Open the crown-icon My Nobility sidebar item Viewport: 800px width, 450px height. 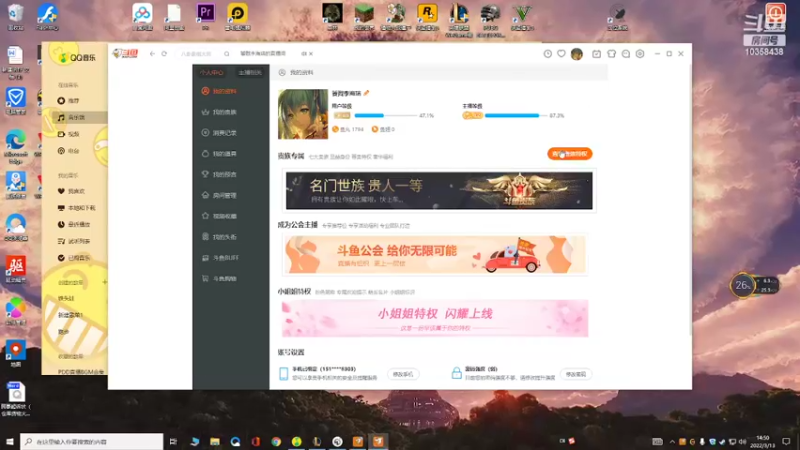point(219,112)
